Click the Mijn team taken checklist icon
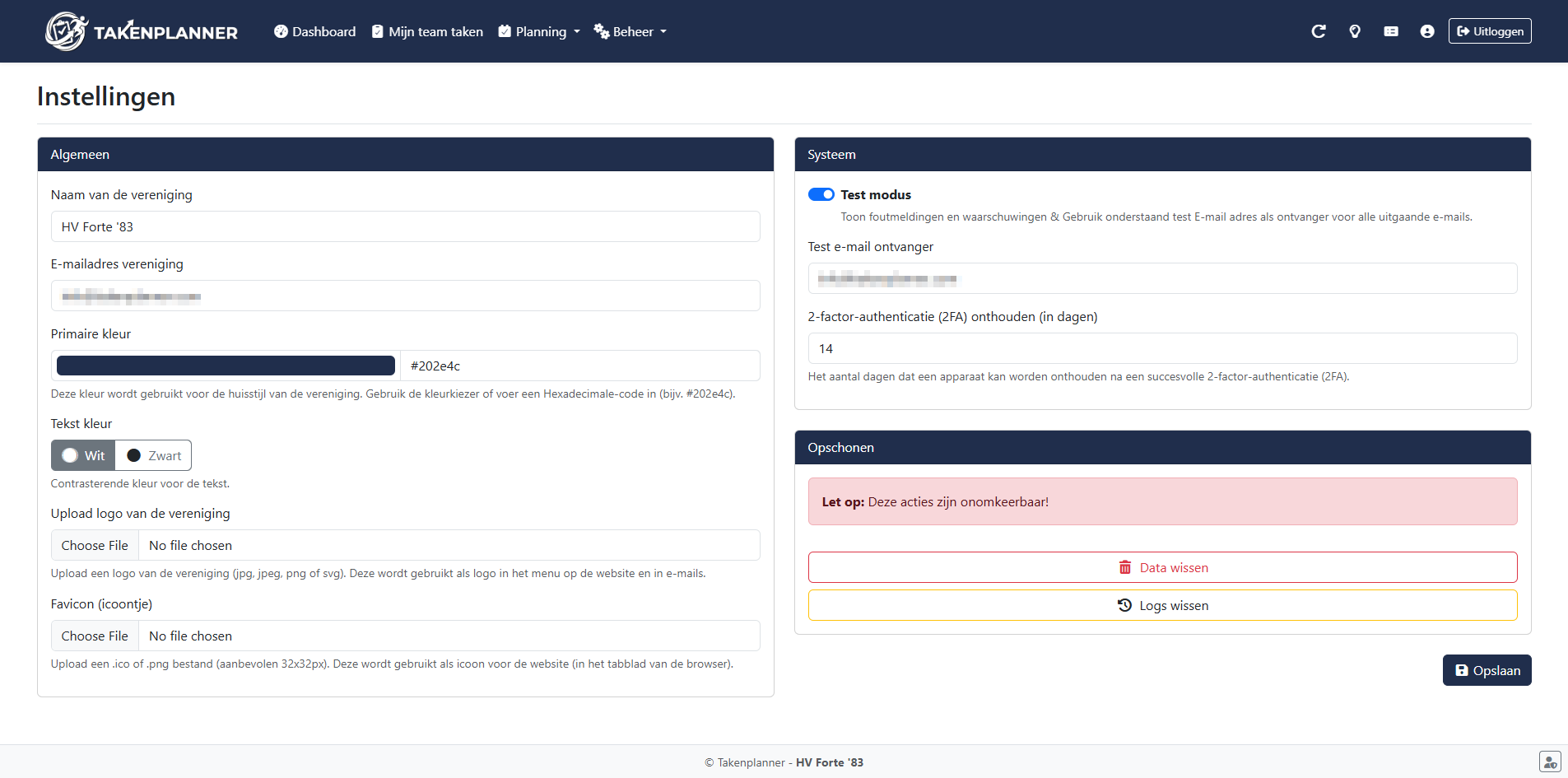 [x=378, y=30]
